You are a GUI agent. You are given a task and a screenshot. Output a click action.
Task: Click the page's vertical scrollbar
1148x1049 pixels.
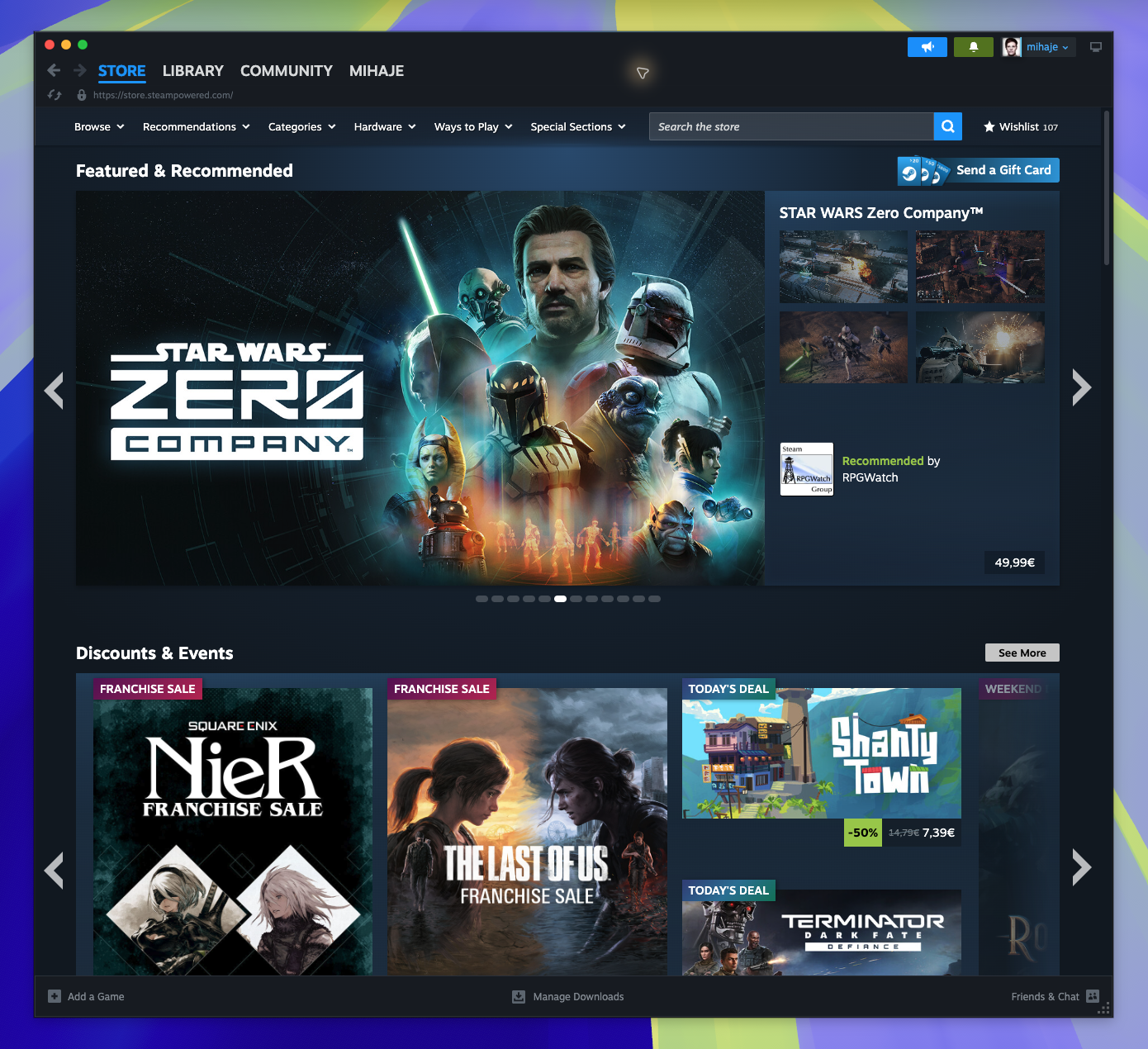click(x=1107, y=188)
